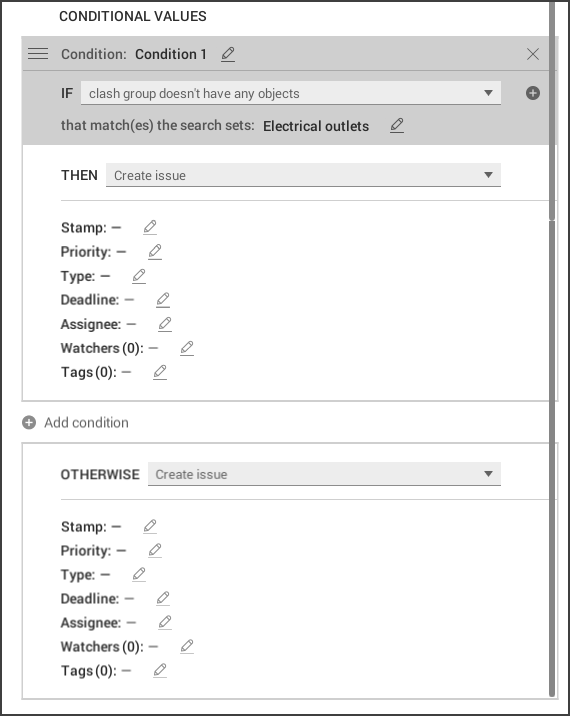The height and width of the screenshot is (716, 570).
Task: Edit the Condition 1 name pencil icon
Action: point(228,54)
